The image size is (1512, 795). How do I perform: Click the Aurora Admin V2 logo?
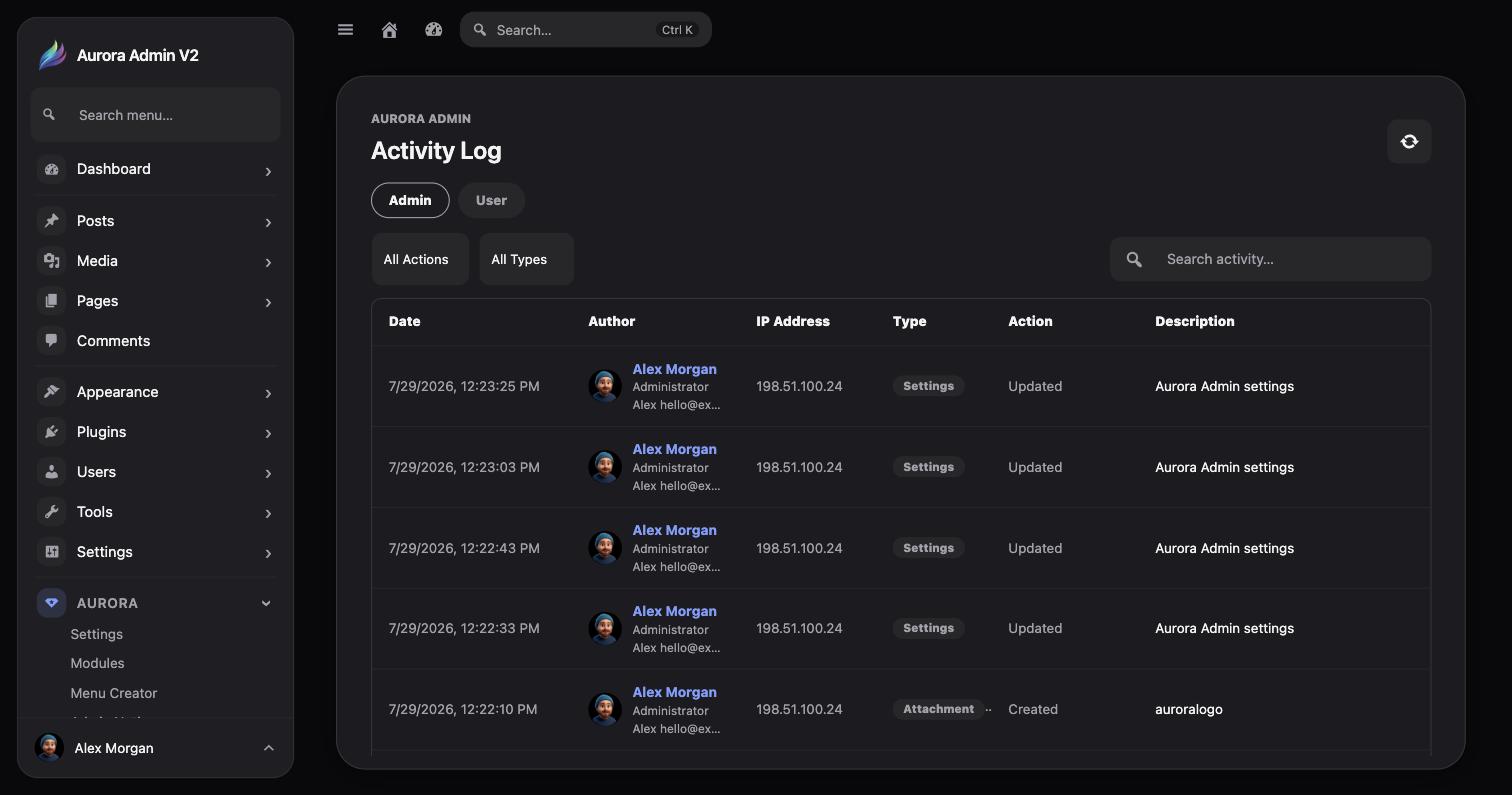pos(52,55)
